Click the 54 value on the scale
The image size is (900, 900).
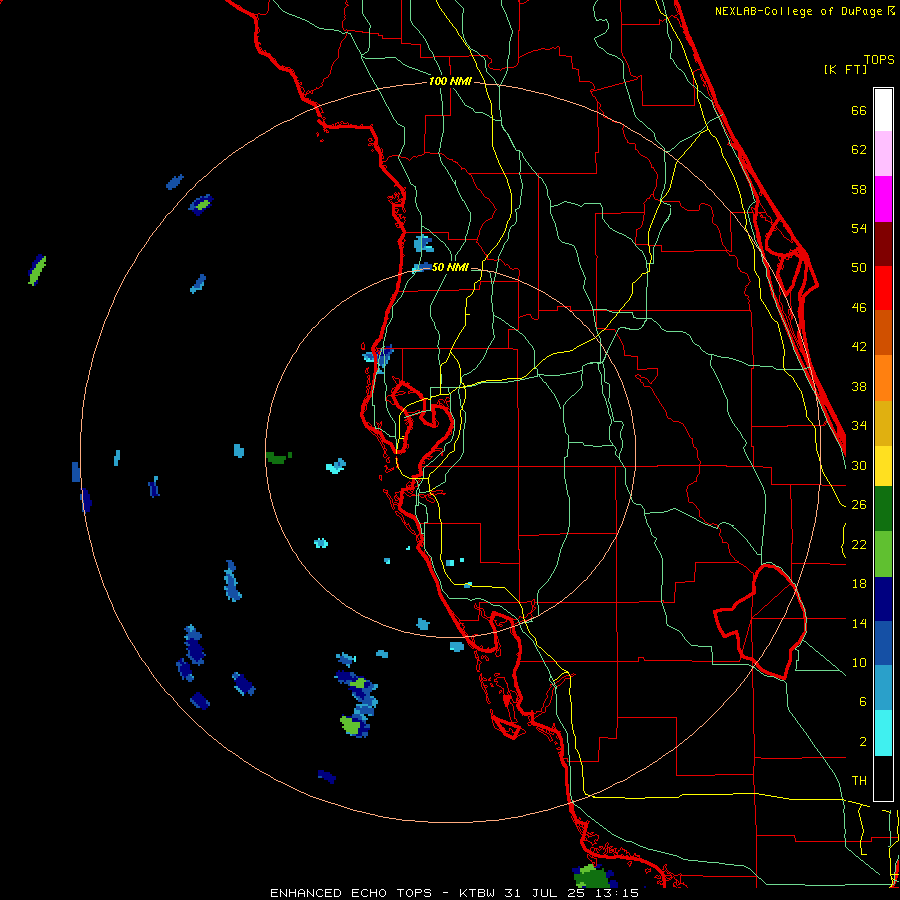pos(859,228)
